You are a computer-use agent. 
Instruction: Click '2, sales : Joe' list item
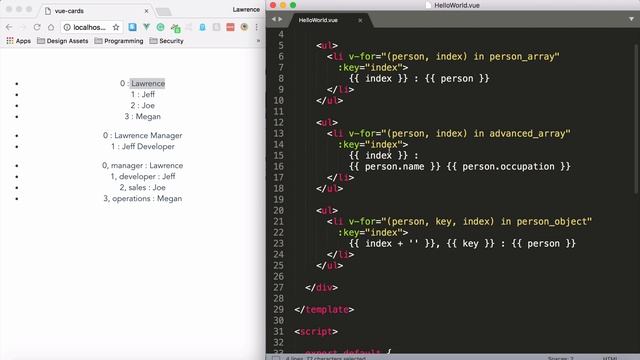click(x=142, y=188)
